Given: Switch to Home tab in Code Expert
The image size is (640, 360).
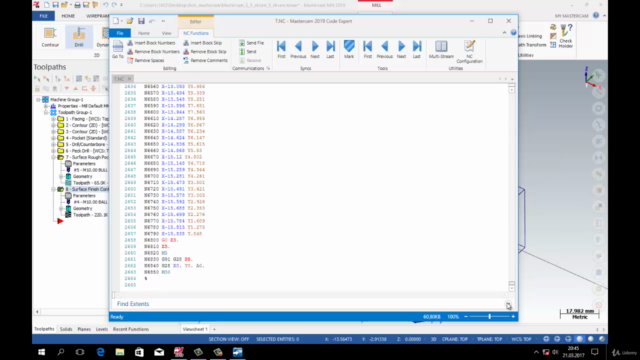Looking at the screenshot, I should tap(144, 33).
